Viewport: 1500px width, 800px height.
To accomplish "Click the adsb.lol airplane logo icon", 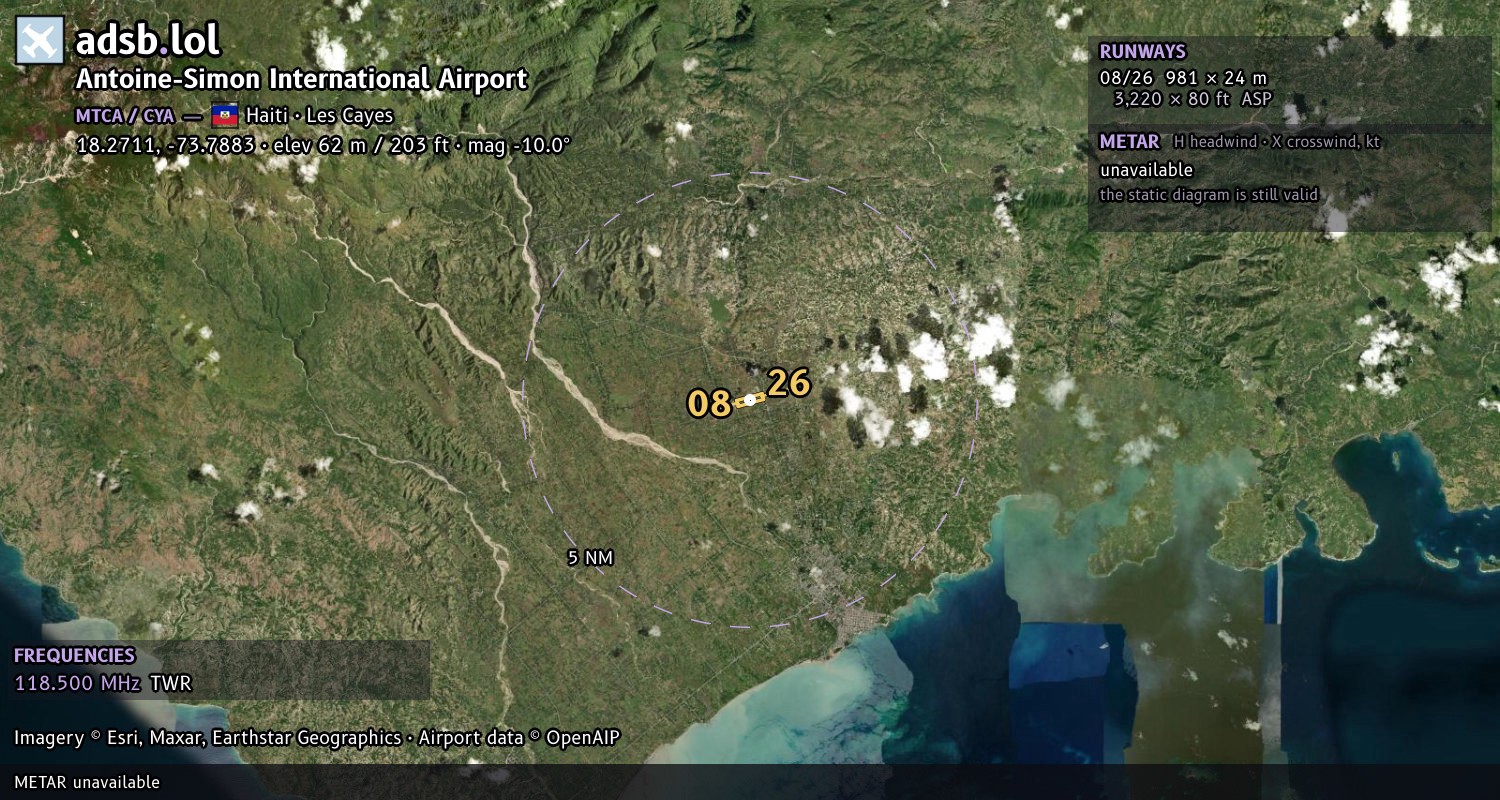I will [x=40, y=40].
